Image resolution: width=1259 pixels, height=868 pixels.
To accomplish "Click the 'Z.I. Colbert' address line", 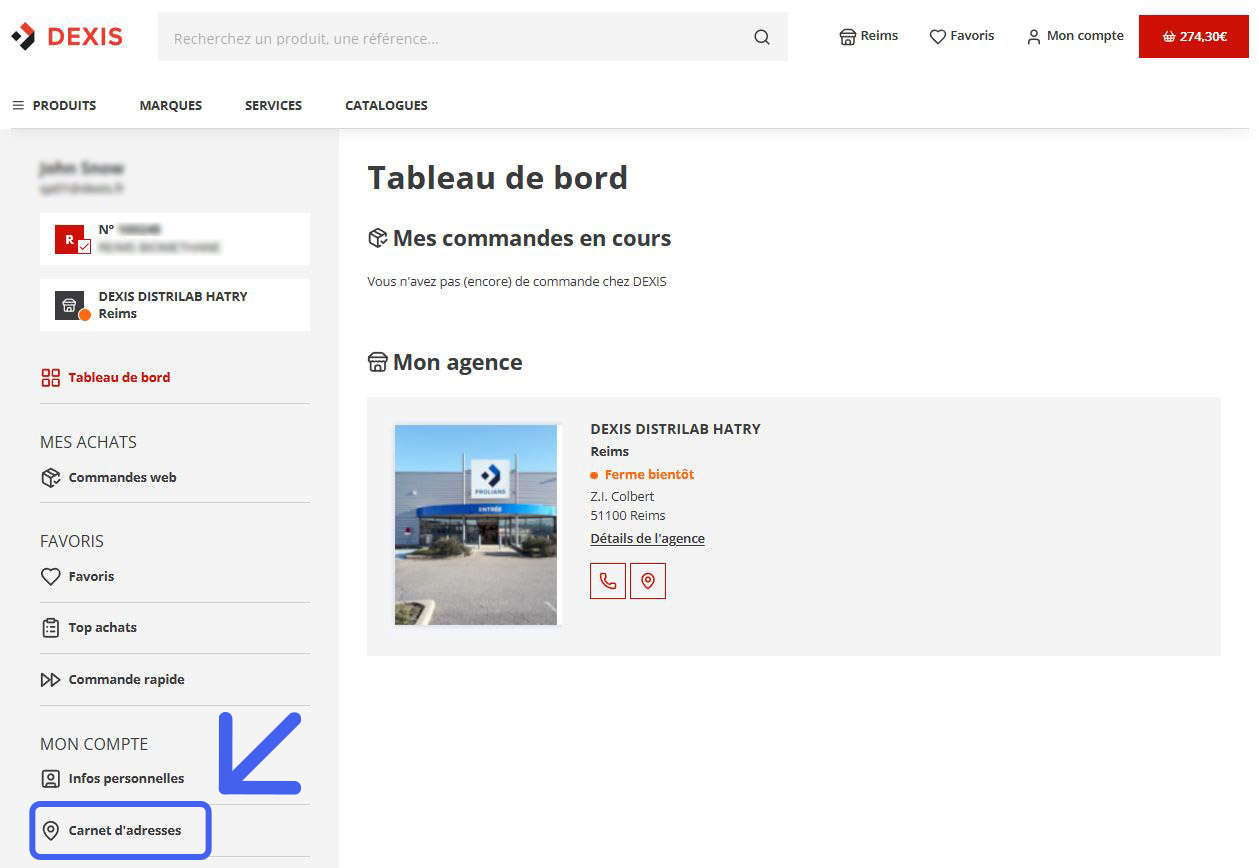I will [623, 497].
